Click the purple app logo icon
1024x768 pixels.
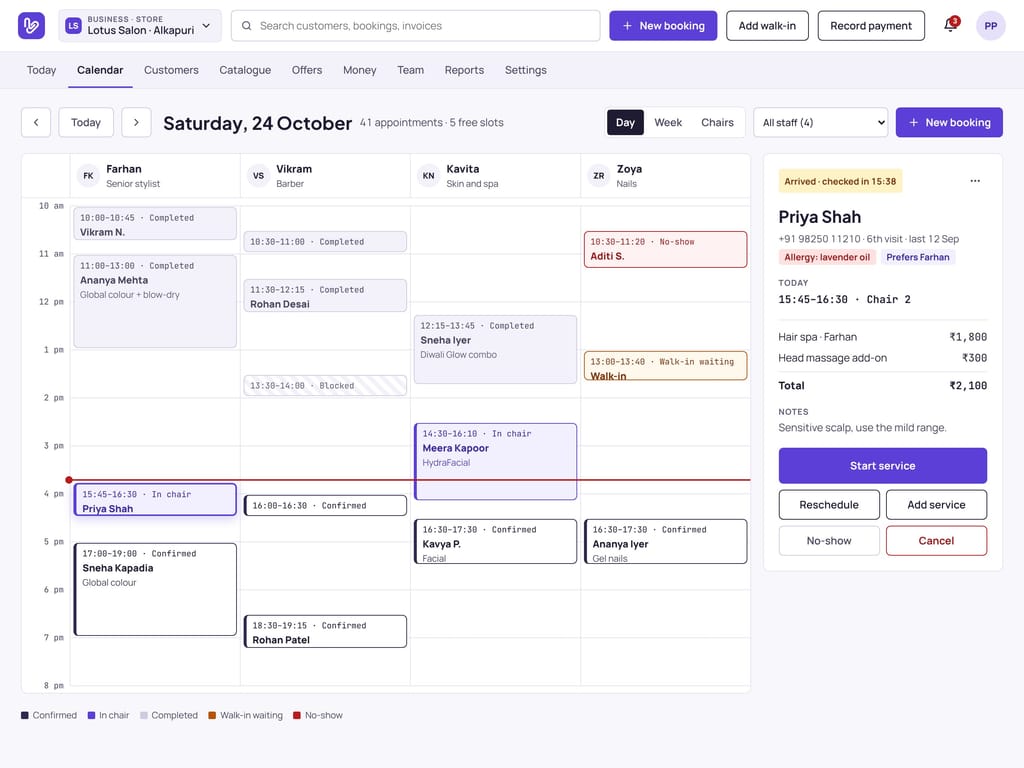(x=31, y=25)
